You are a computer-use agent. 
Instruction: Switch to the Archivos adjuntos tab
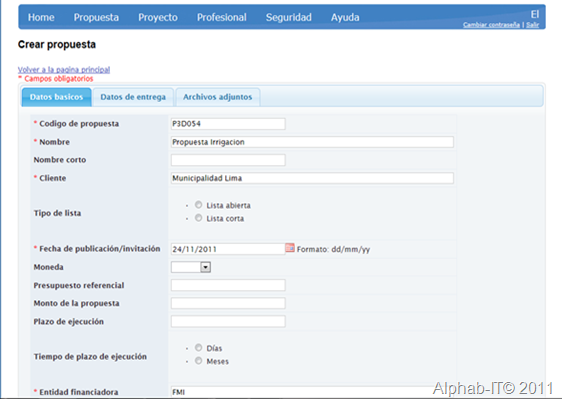pyautogui.click(x=218, y=97)
